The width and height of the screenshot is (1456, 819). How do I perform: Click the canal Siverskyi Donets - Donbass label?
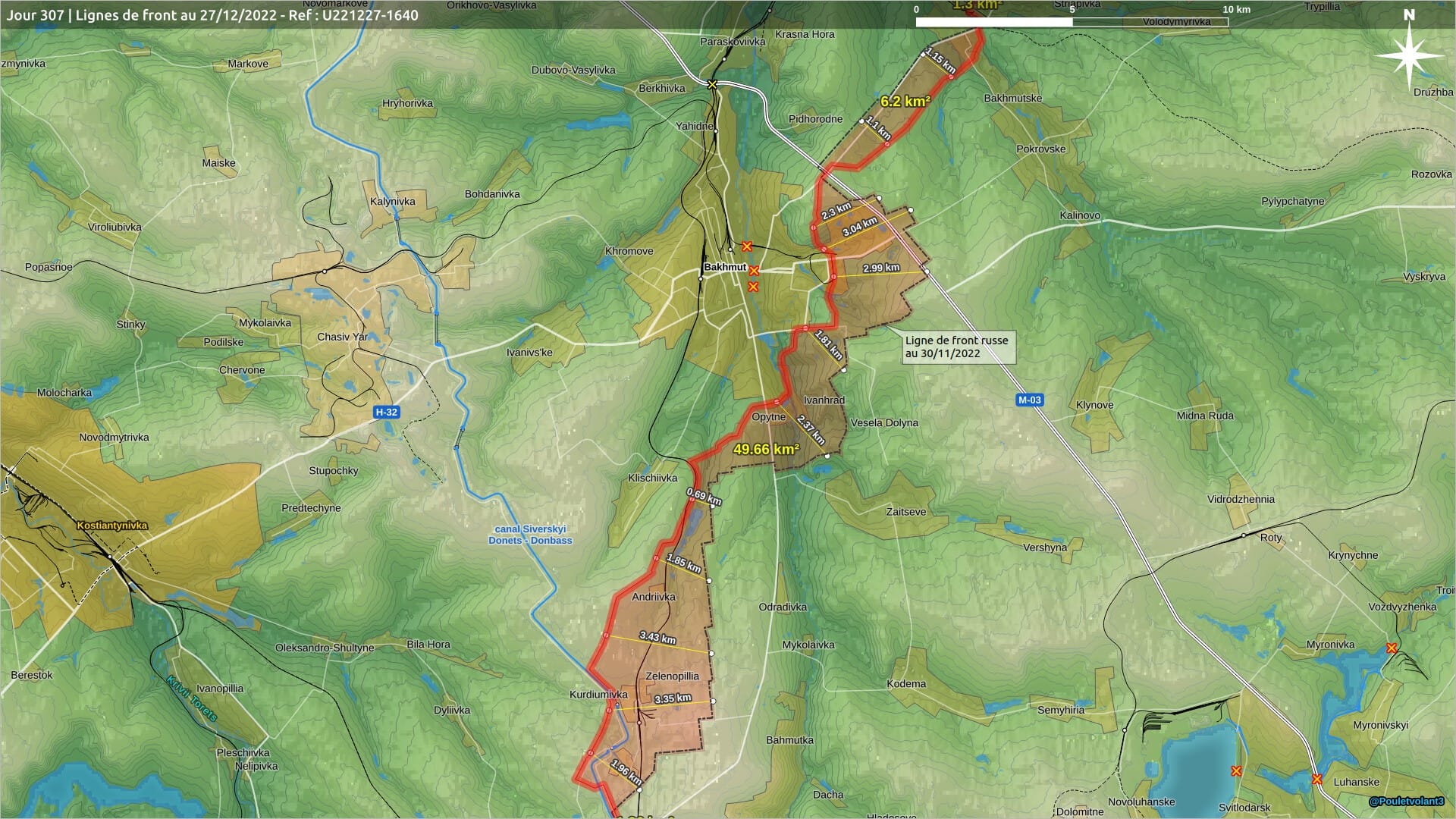click(x=530, y=535)
